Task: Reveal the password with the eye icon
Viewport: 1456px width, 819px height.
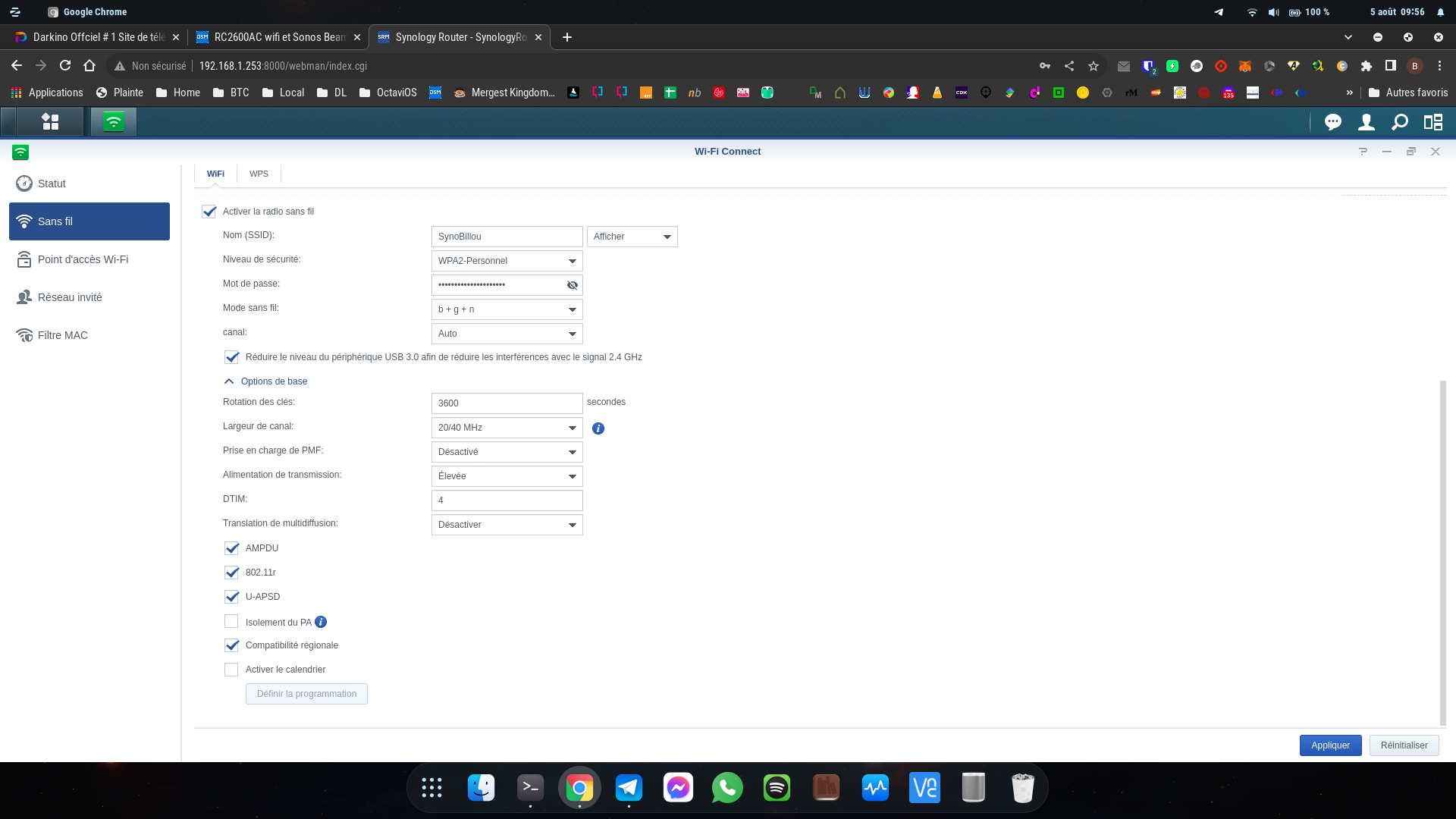Action: pos(573,285)
